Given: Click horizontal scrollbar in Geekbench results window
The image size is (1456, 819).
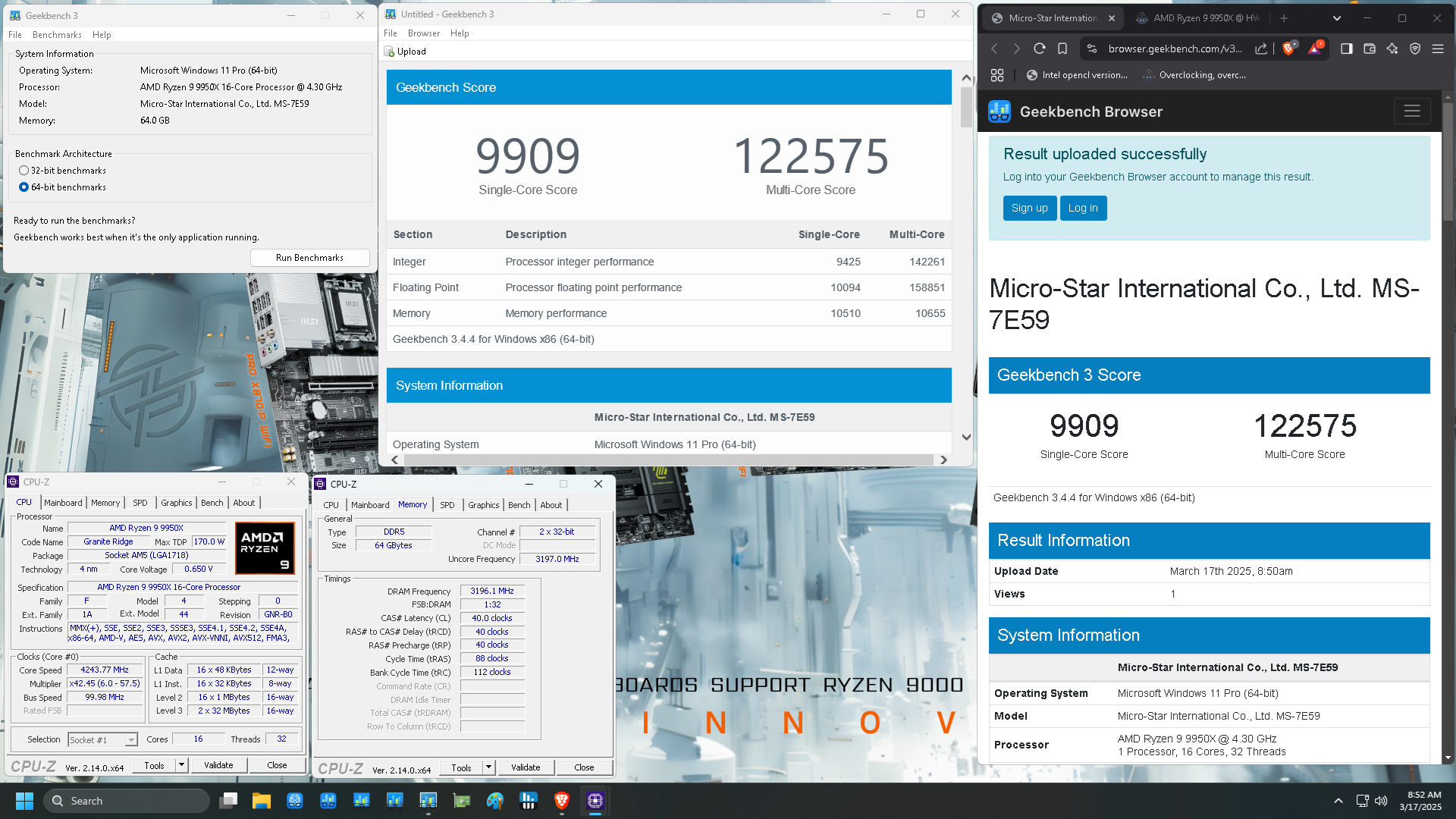Looking at the screenshot, I should tap(669, 460).
